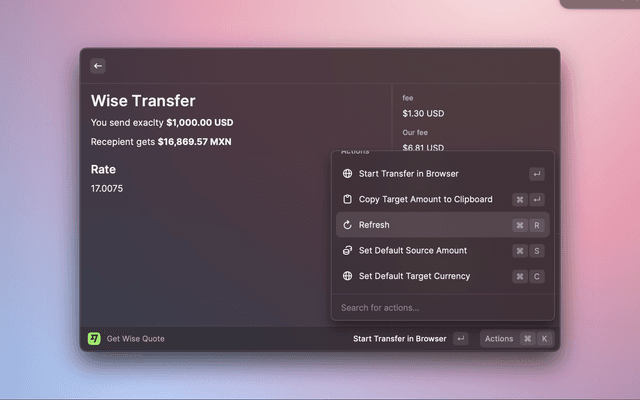This screenshot has height=400, width=640.
Task: Toggle the Actions panel from footer
Action: [499, 339]
